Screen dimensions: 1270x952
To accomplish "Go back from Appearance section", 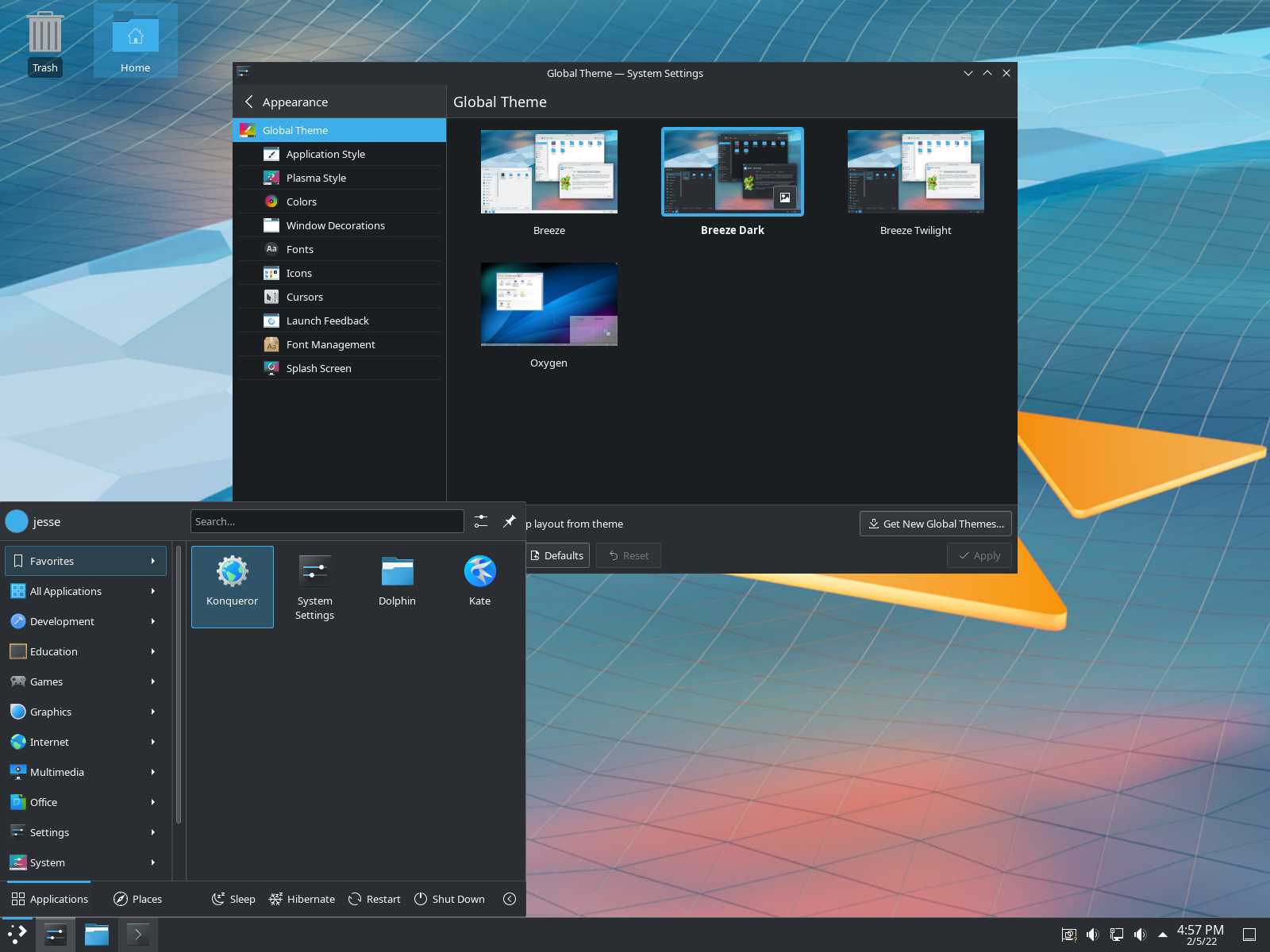I will (249, 102).
